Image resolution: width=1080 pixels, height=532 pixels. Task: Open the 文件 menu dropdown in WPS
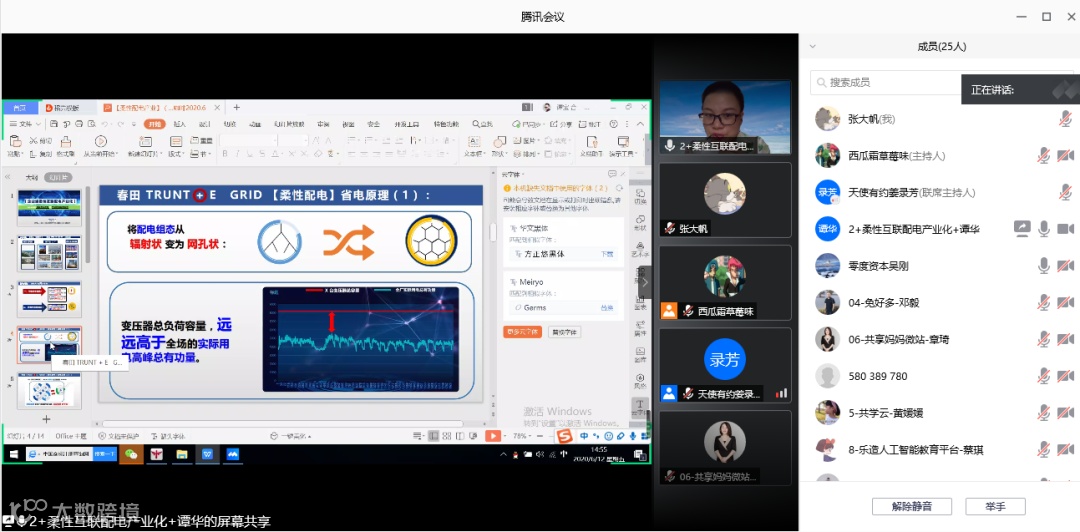25,124
